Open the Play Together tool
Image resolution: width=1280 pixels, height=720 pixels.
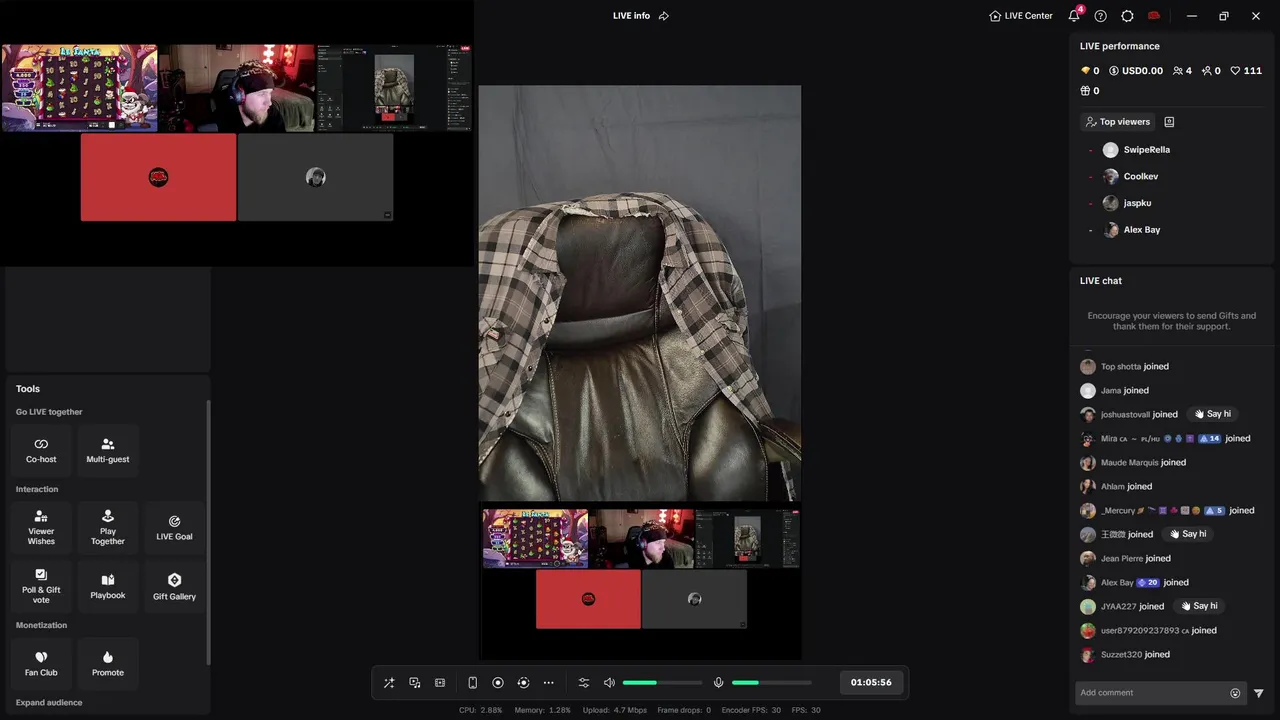[x=108, y=527]
